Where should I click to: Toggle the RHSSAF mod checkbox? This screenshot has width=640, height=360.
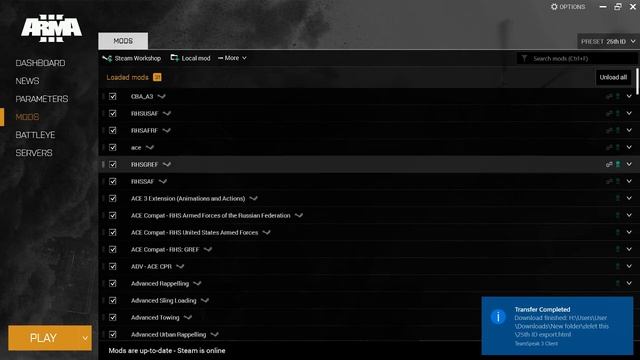click(113, 182)
